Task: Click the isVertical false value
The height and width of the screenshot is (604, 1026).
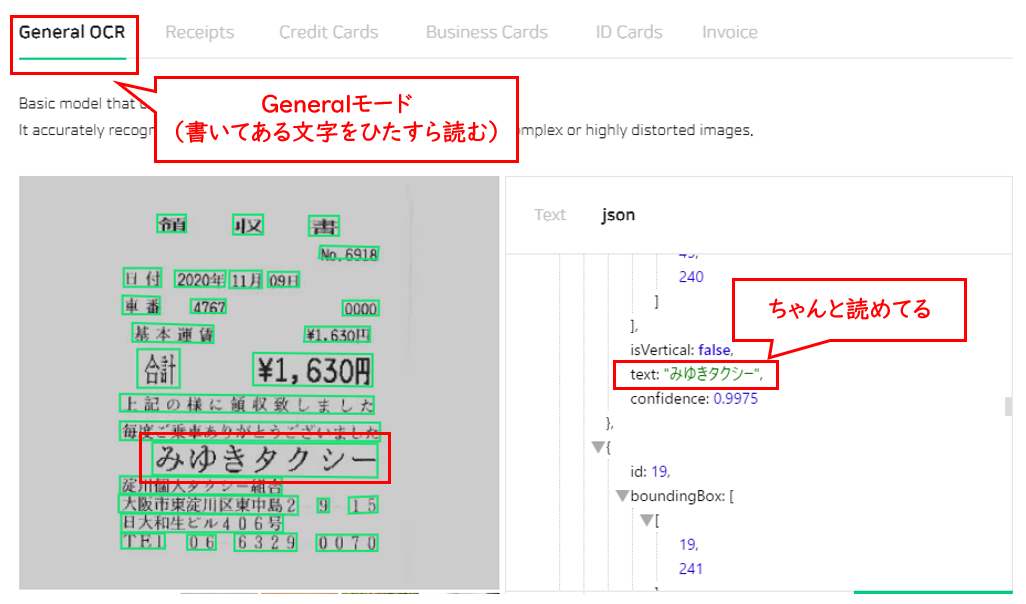Action: click(715, 350)
